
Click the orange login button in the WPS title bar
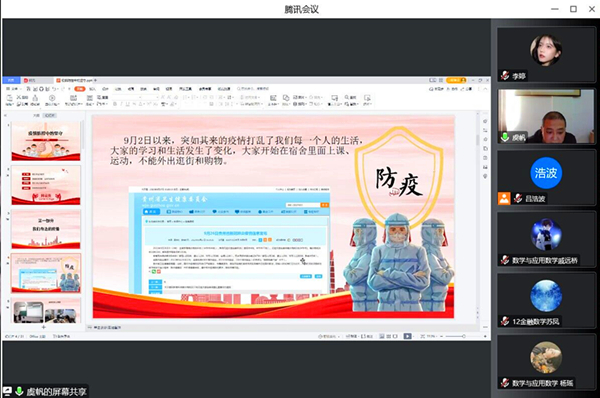(456, 80)
